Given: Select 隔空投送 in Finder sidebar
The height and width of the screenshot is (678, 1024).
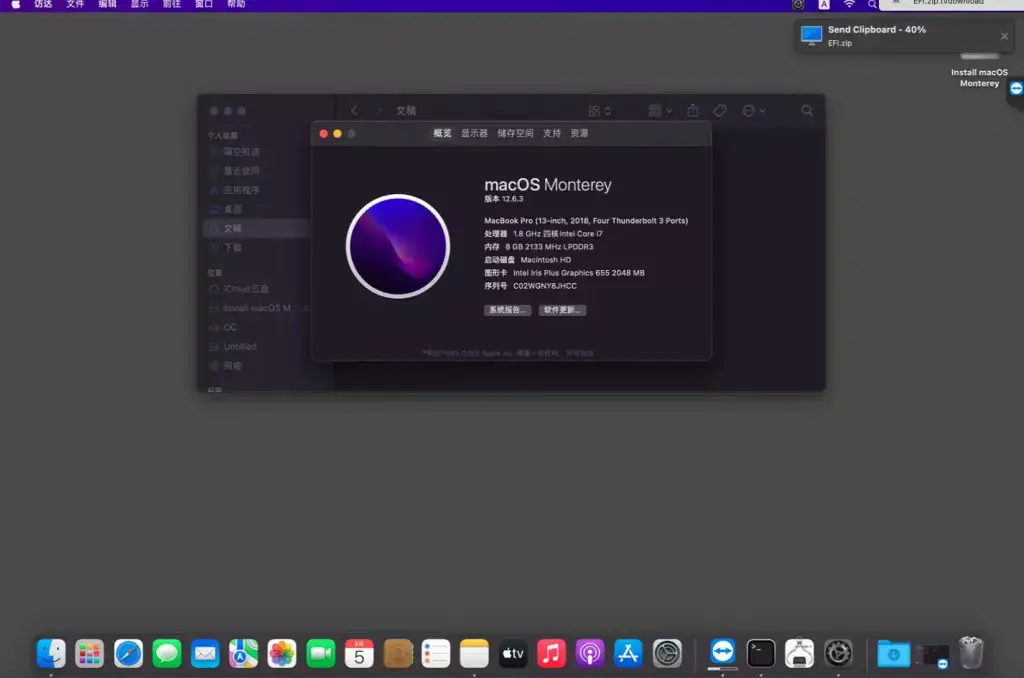Looking at the screenshot, I should click(256, 152).
